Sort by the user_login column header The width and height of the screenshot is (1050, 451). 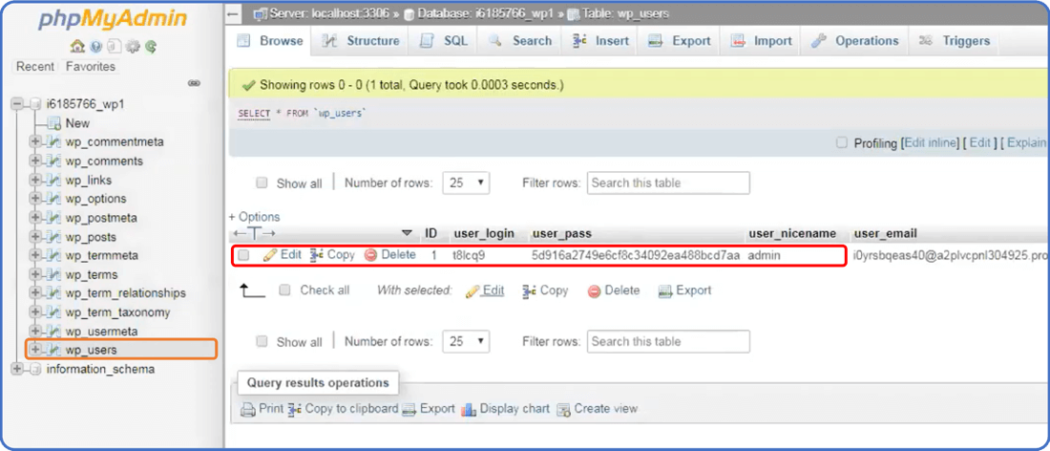(484, 233)
